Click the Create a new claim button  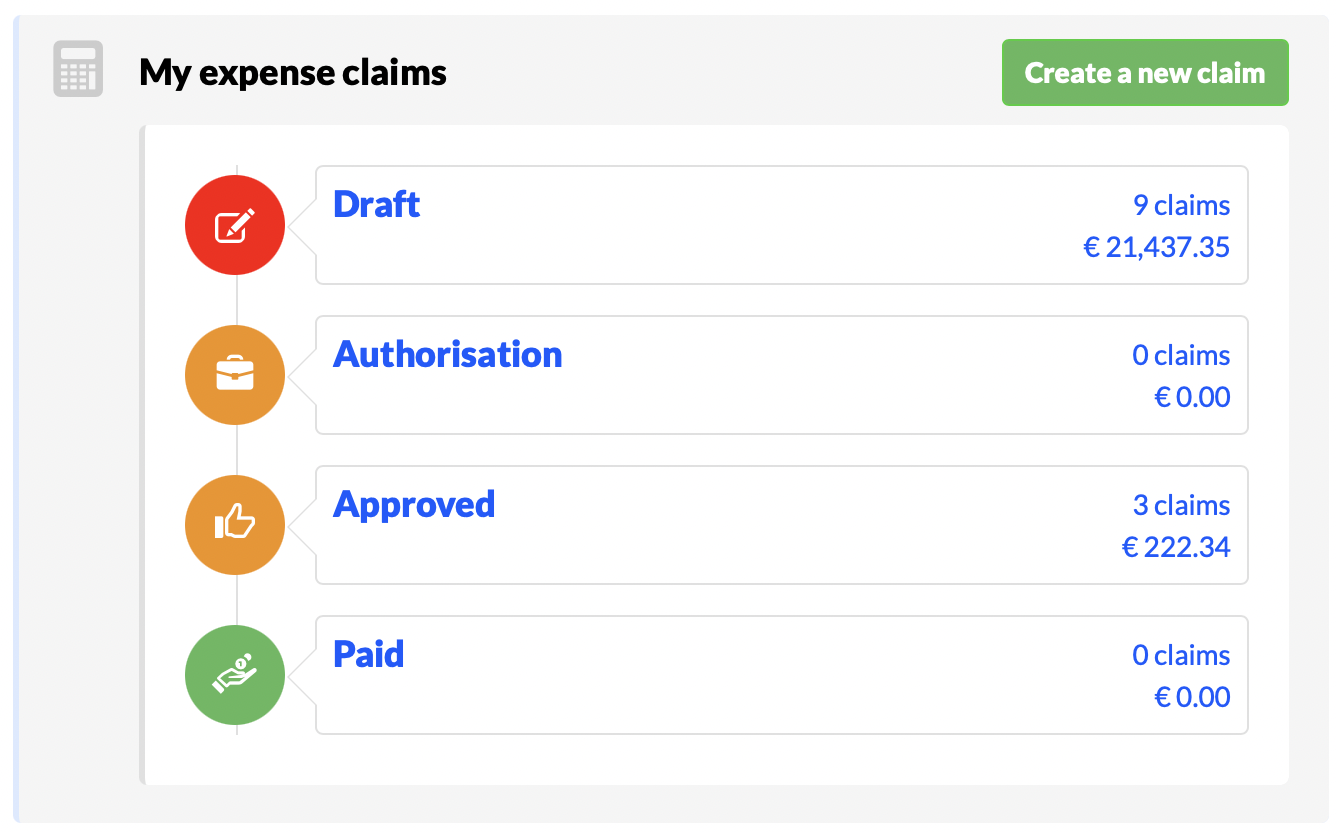point(1145,73)
